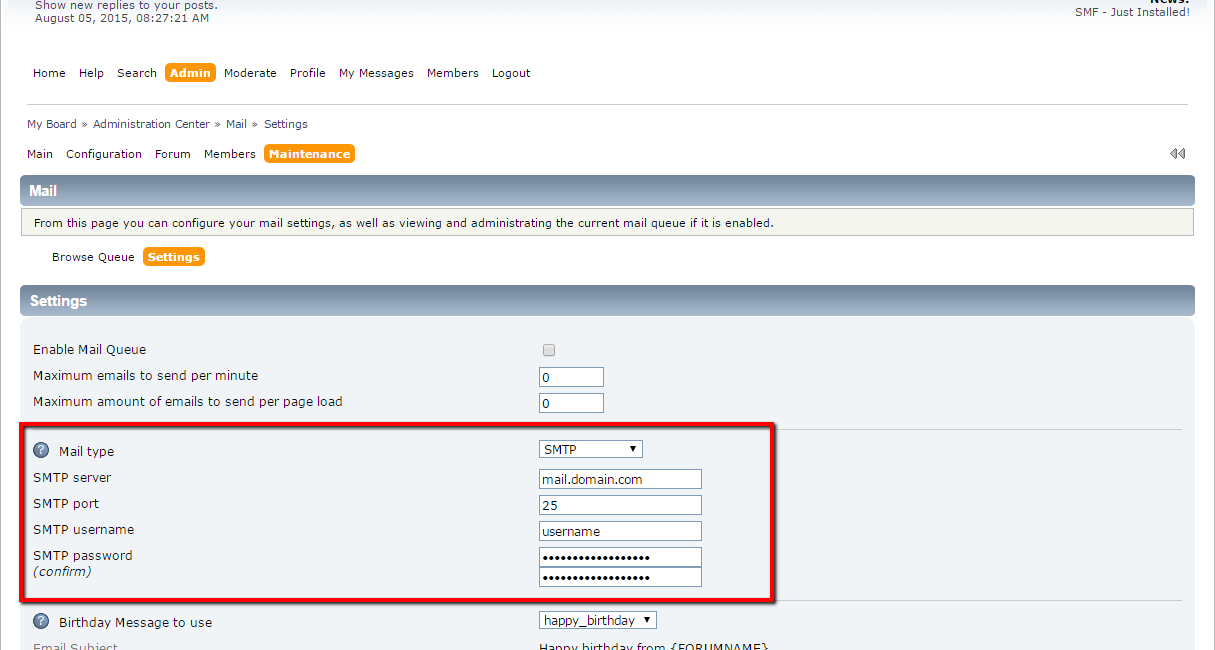Open My Messages from the navigation bar
1215x650 pixels.
click(376, 72)
